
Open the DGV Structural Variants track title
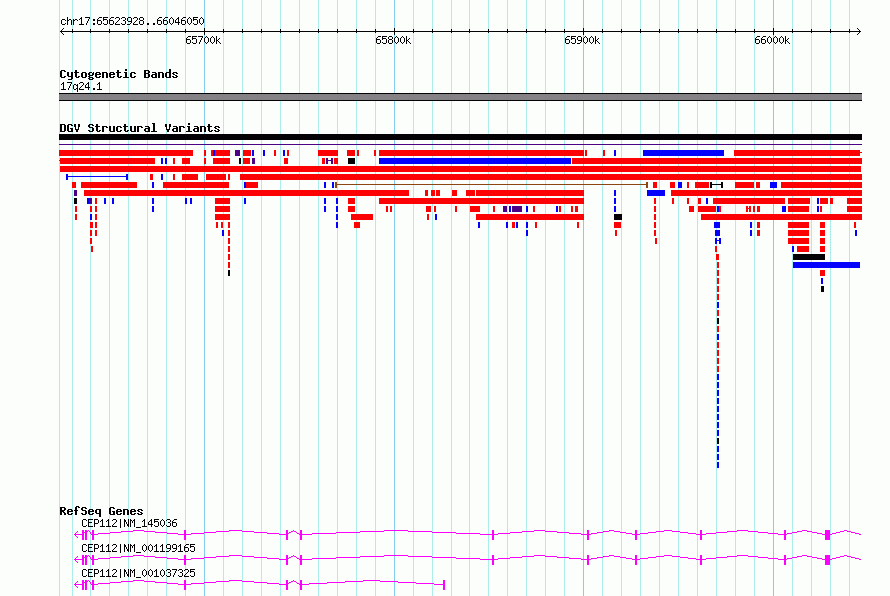point(140,128)
